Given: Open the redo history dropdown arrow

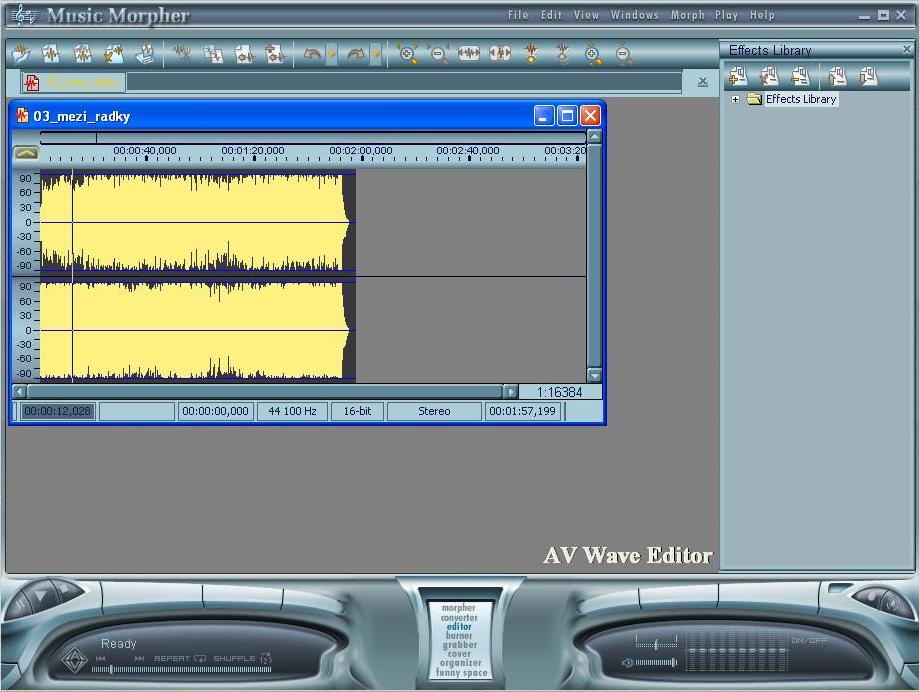Looking at the screenshot, I should (x=375, y=54).
